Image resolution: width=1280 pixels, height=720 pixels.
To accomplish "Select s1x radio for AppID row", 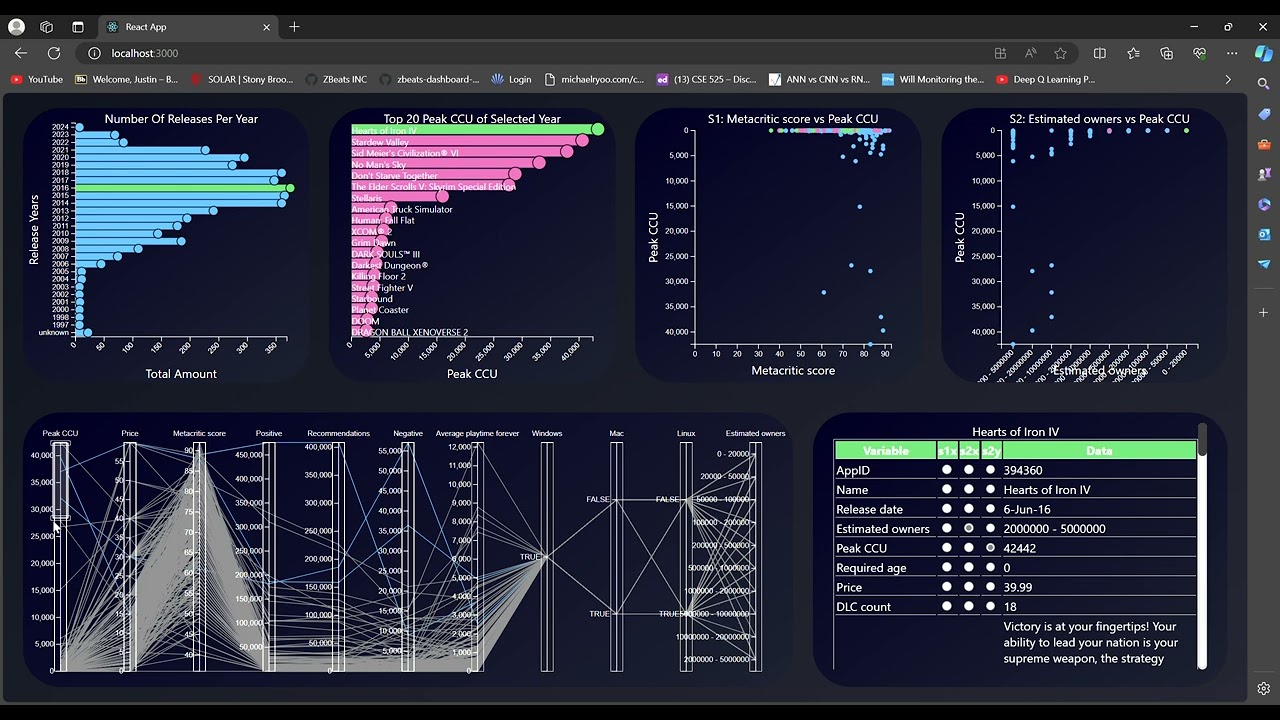I will point(947,470).
